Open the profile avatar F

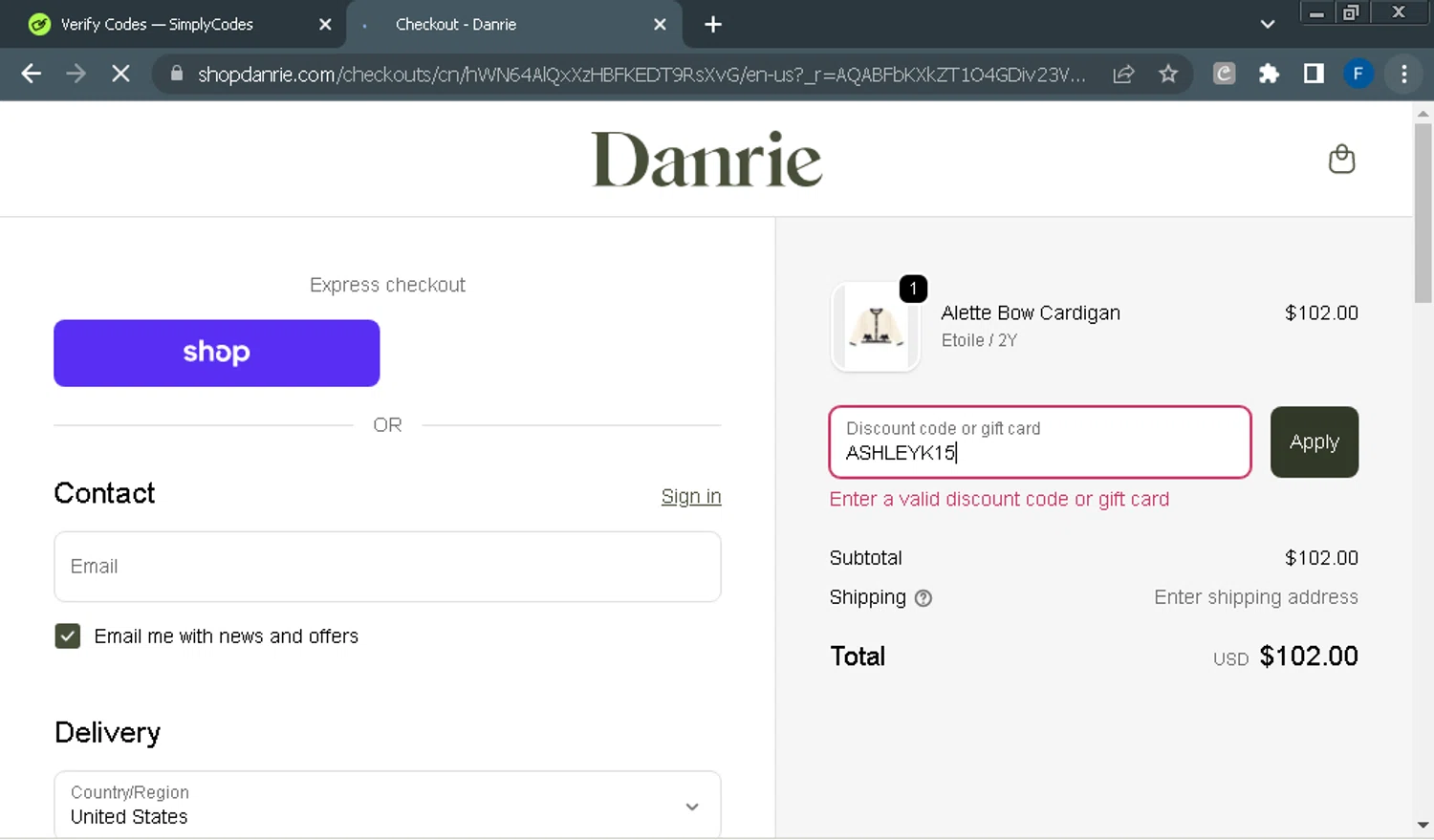[x=1358, y=74]
